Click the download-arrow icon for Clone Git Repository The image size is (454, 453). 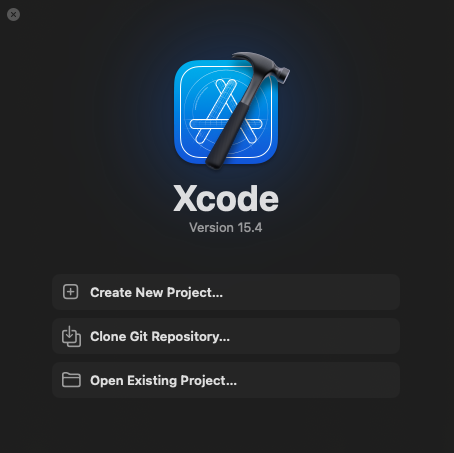click(x=71, y=336)
